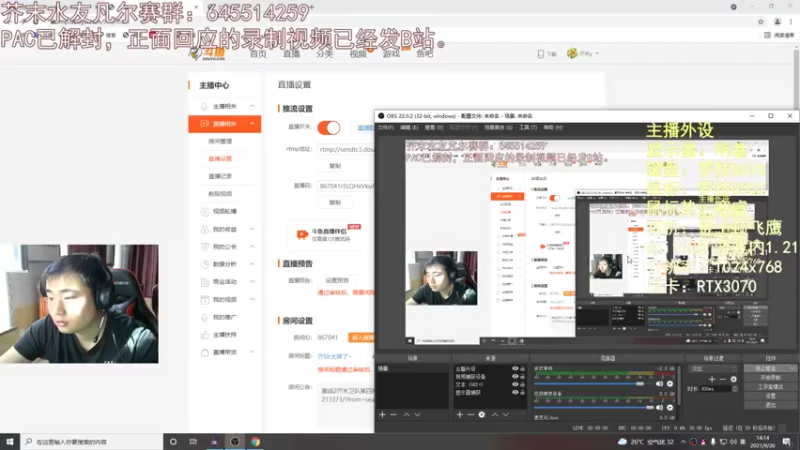Open the 场景集合(S) menu in OBS
The image size is (800, 450).
498,128
